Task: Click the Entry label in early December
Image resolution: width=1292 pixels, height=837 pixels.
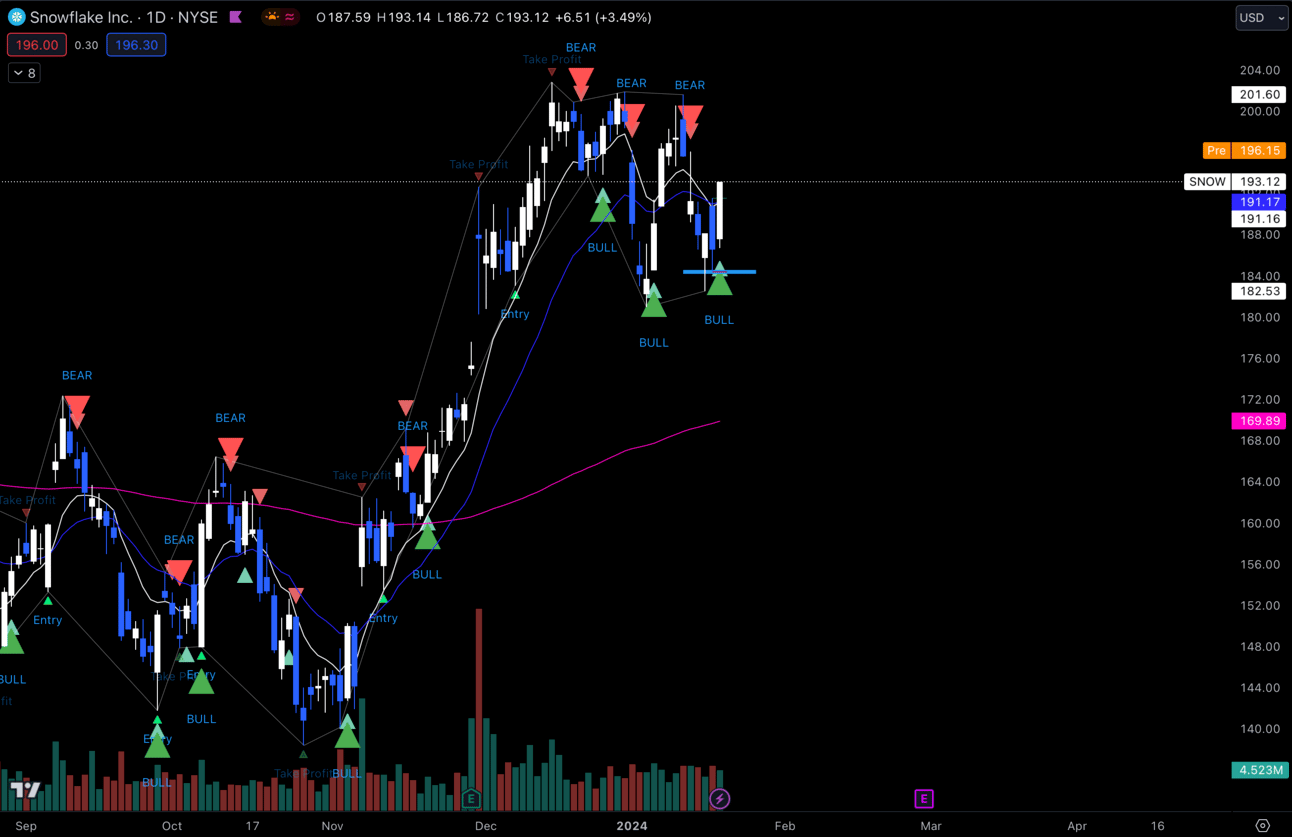Action: (515, 314)
